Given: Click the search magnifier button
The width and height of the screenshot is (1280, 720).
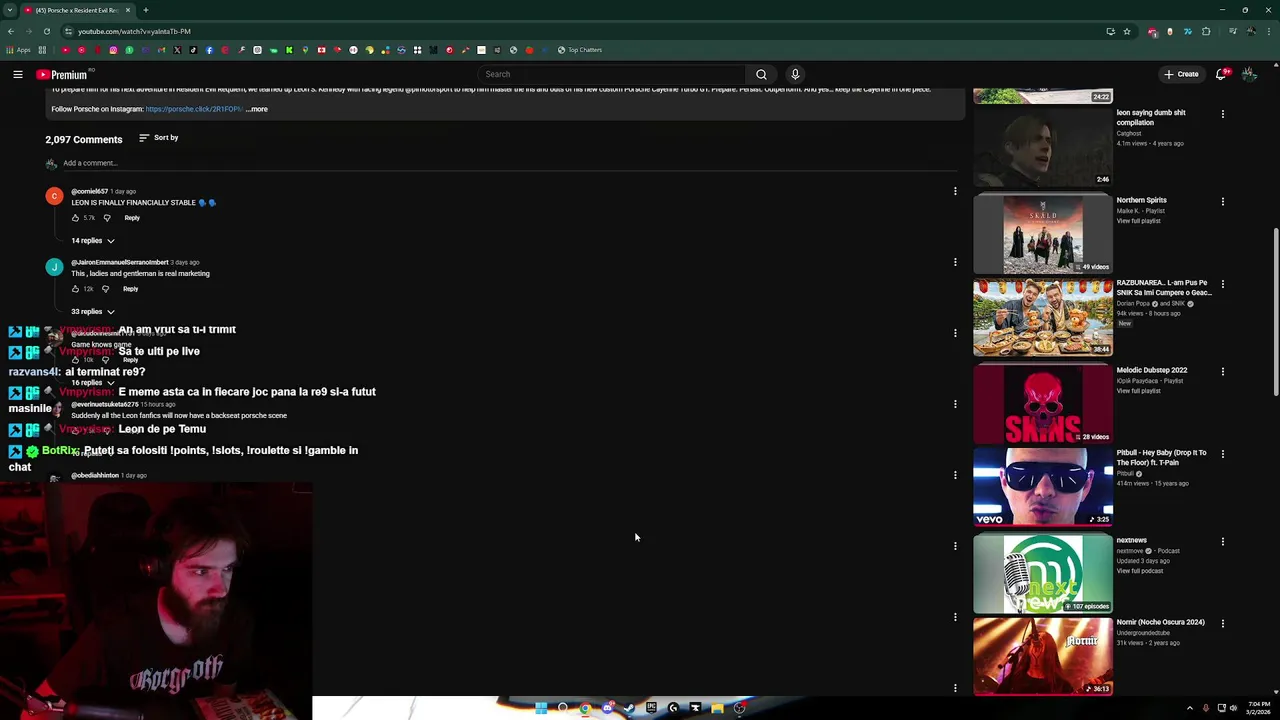Looking at the screenshot, I should pyautogui.click(x=761, y=74).
